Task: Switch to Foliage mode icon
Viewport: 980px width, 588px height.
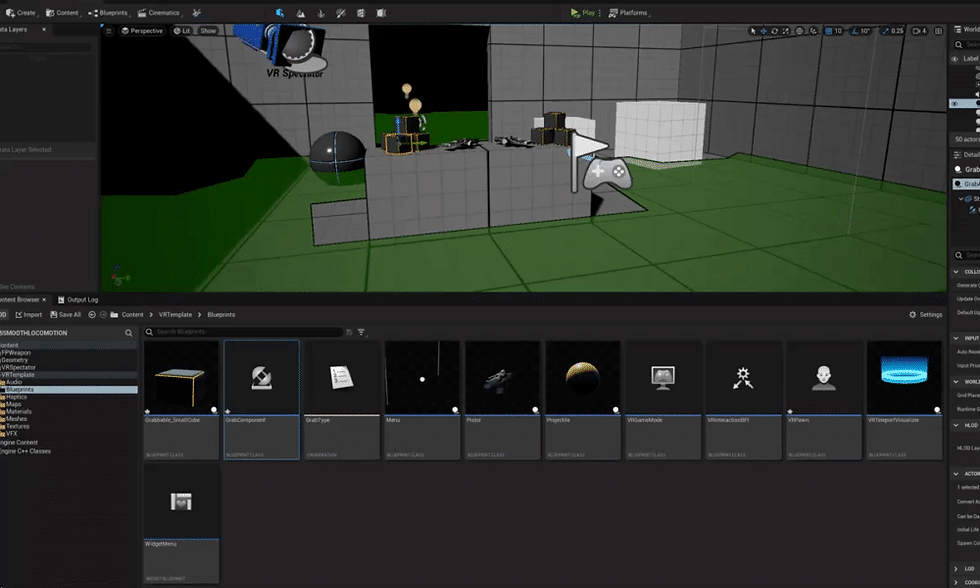Action: pyautogui.click(x=321, y=12)
